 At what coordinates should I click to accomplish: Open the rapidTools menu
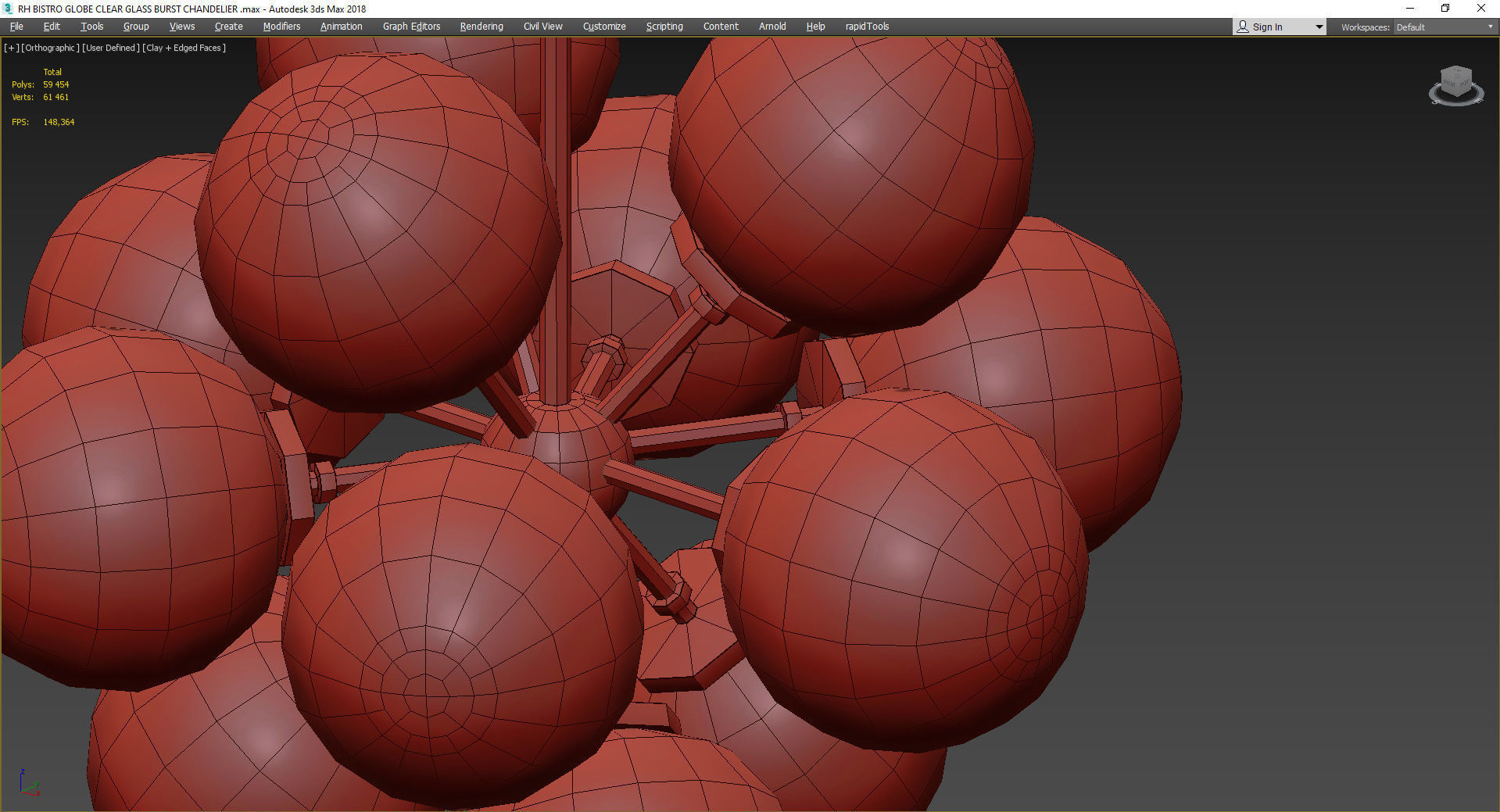pos(867,27)
